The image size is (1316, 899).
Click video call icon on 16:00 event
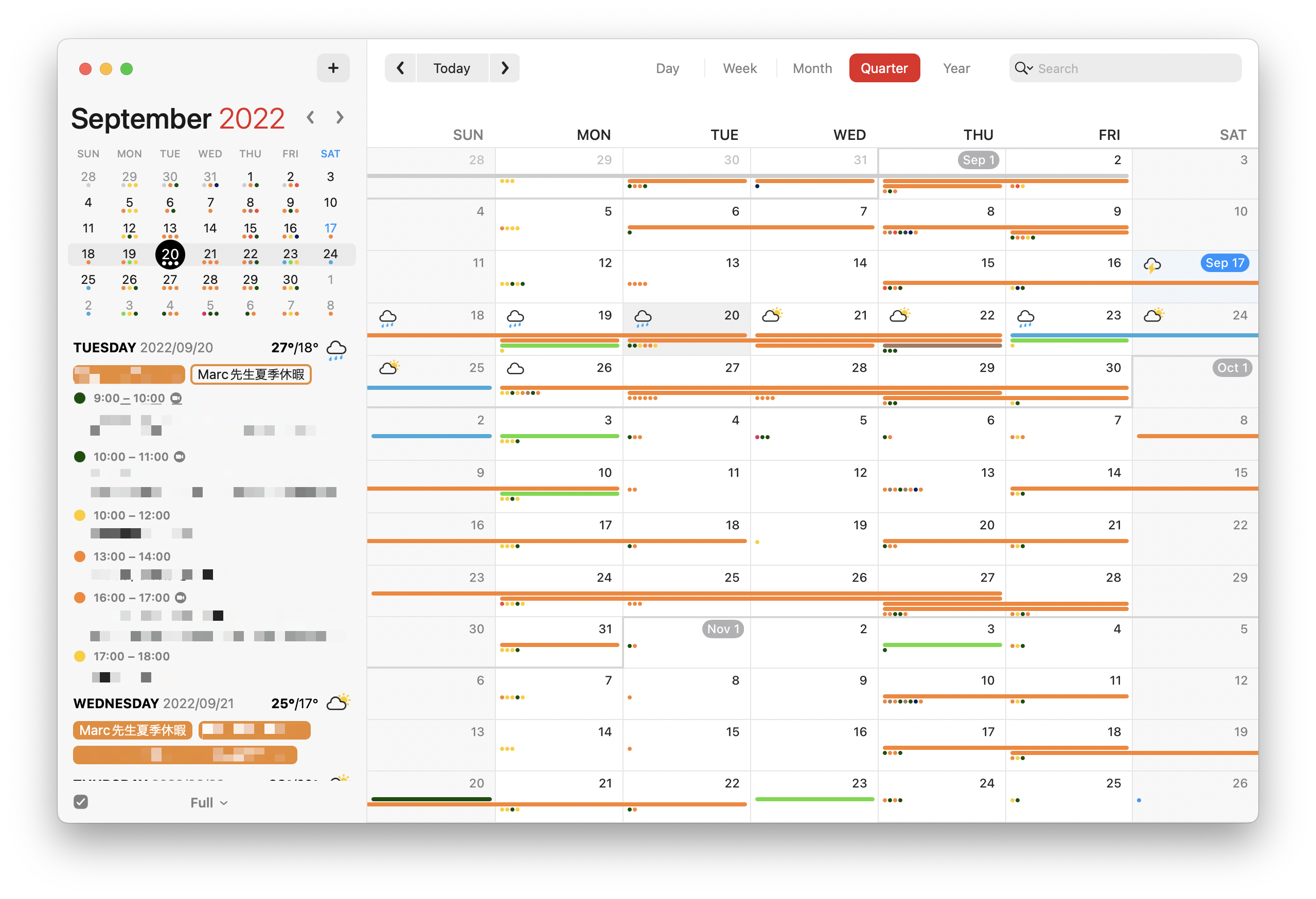tap(181, 598)
